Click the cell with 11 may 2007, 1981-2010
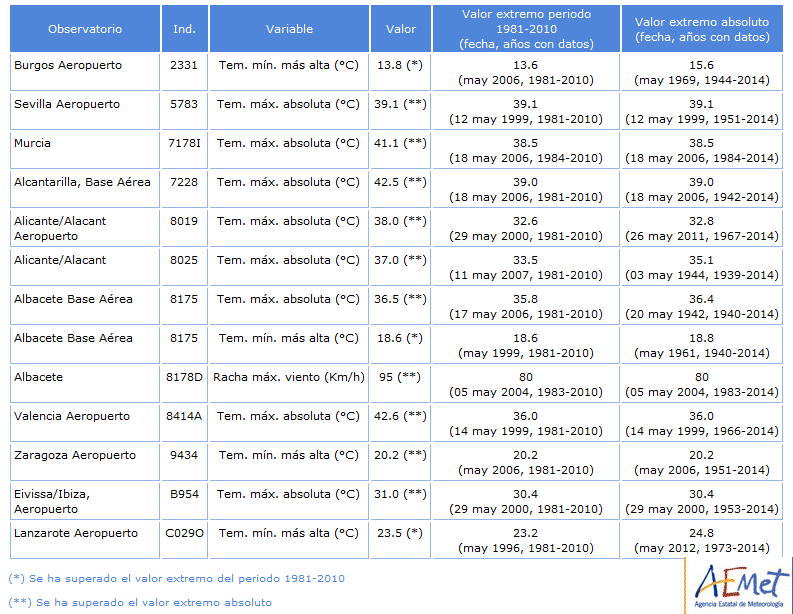Image resolution: width=793 pixels, height=614 pixels. pyautogui.click(x=526, y=267)
